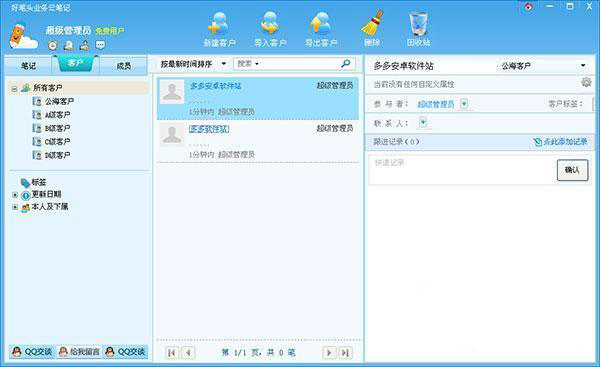This screenshot has height=367, width=600.
Task: Click the pencil-on-cloud app logo
Action: [22, 36]
